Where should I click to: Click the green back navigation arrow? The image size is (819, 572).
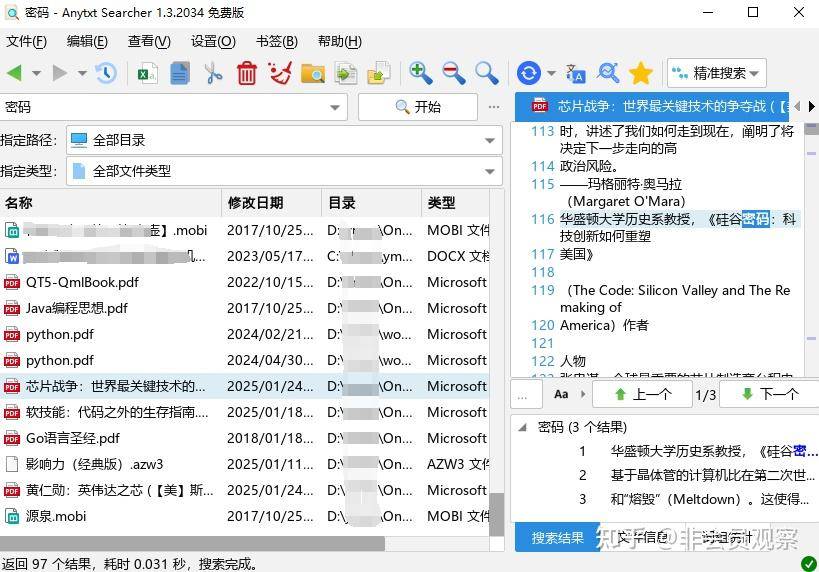click(14, 73)
